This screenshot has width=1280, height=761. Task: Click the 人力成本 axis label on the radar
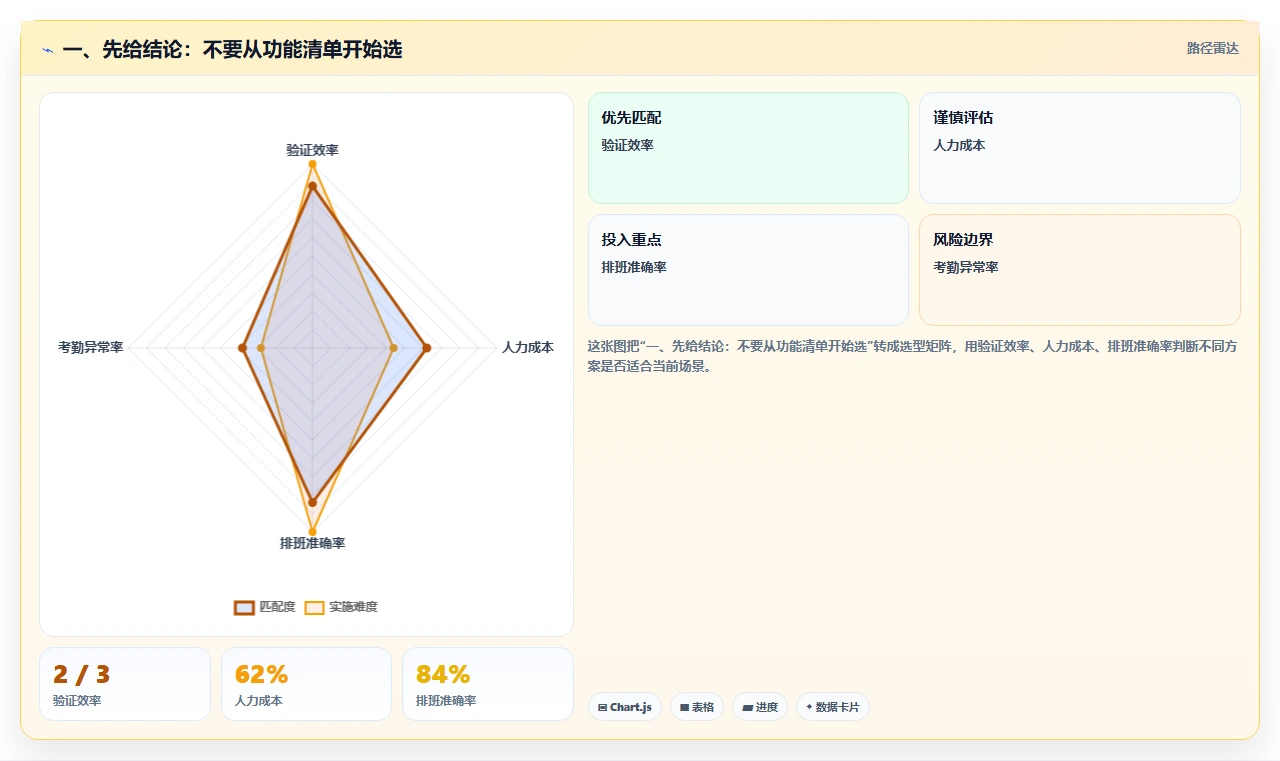[527, 348]
